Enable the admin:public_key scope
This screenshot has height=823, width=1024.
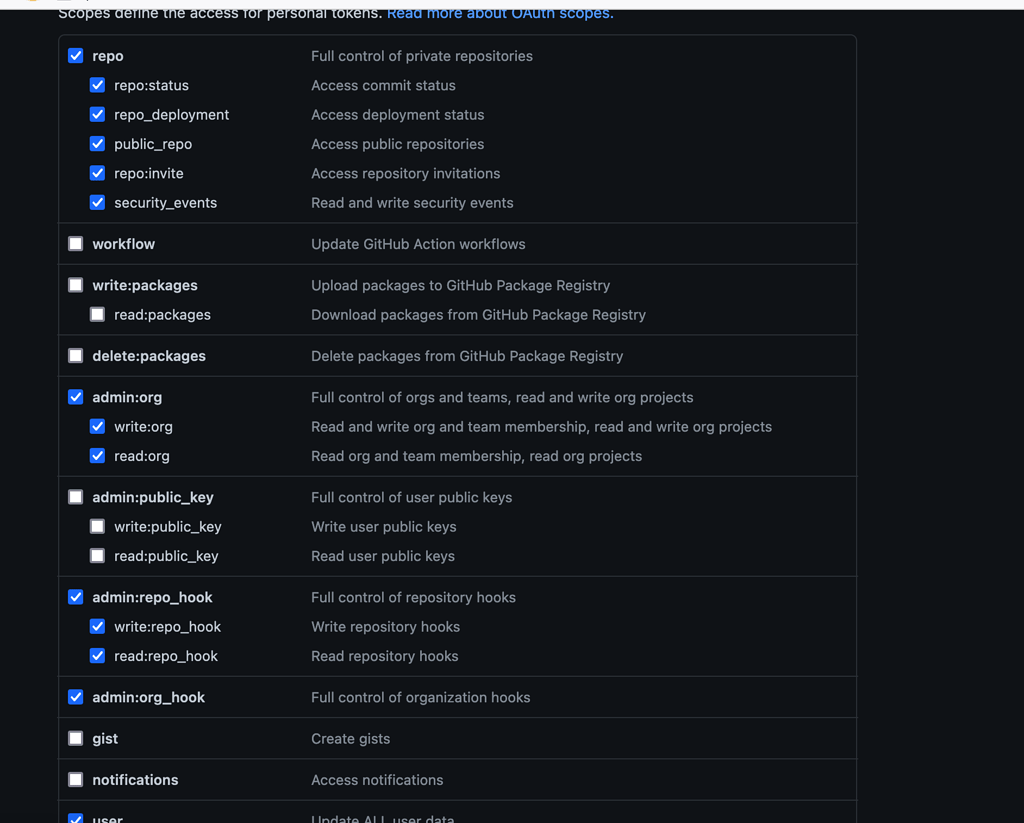[x=75, y=496]
